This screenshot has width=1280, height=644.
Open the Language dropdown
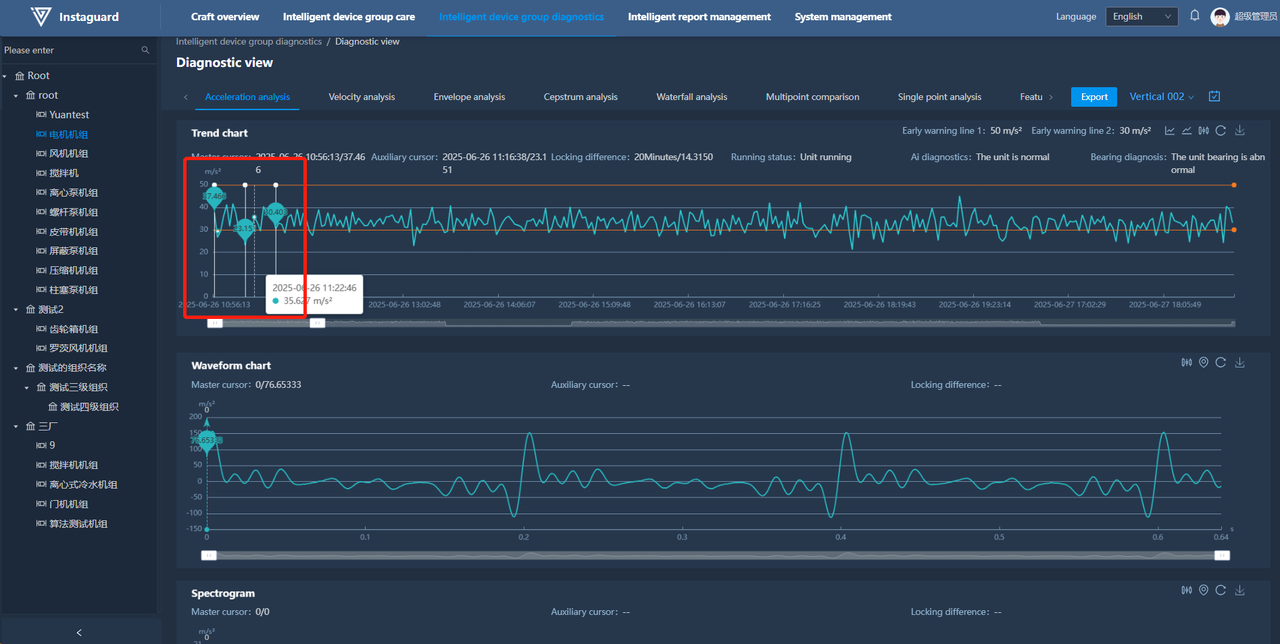tap(1141, 17)
